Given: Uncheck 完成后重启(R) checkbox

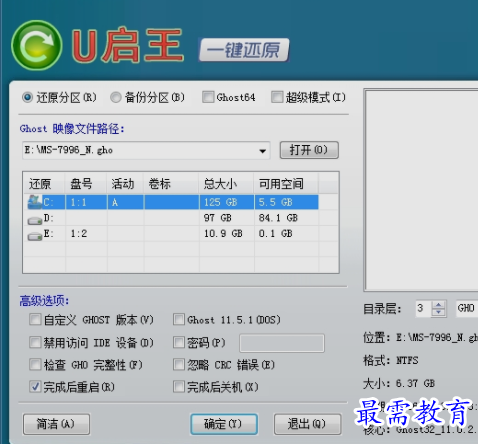Looking at the screenshot, I should (35, 387).
